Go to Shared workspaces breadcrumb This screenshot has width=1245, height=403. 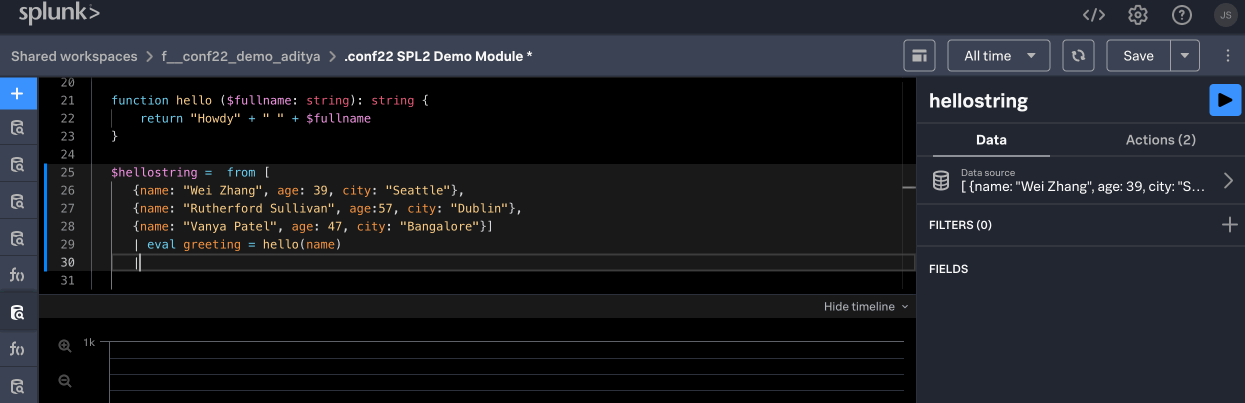pos(73,56)
